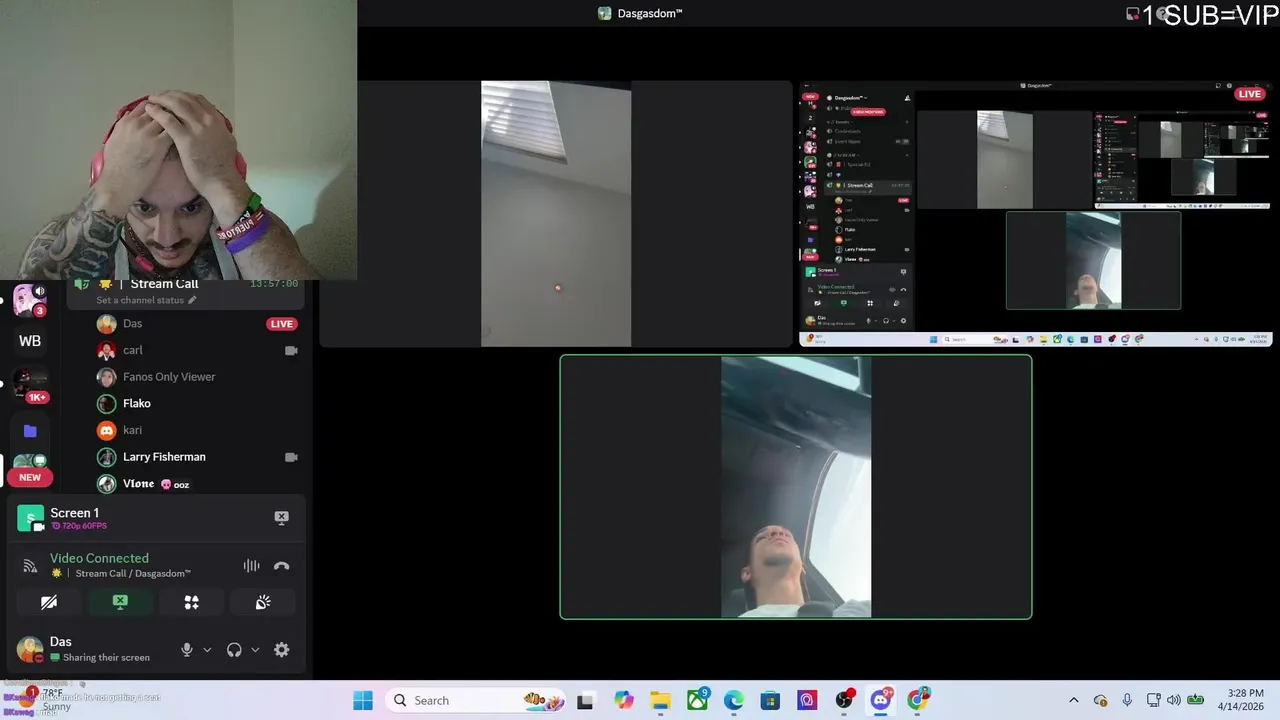Viewport: 1280px width, 720px height.
Task: Expand the headphones output options arrow
Action: (255, 650)
